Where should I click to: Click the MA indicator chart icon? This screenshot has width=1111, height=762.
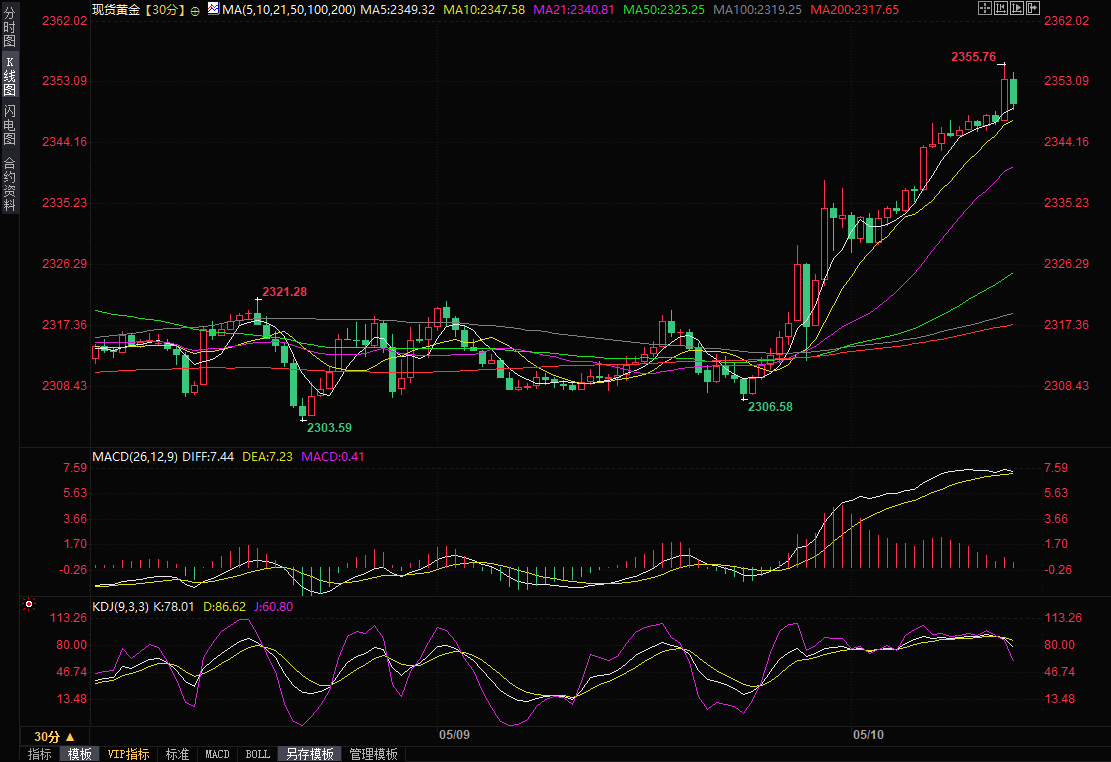click(212, 10)
